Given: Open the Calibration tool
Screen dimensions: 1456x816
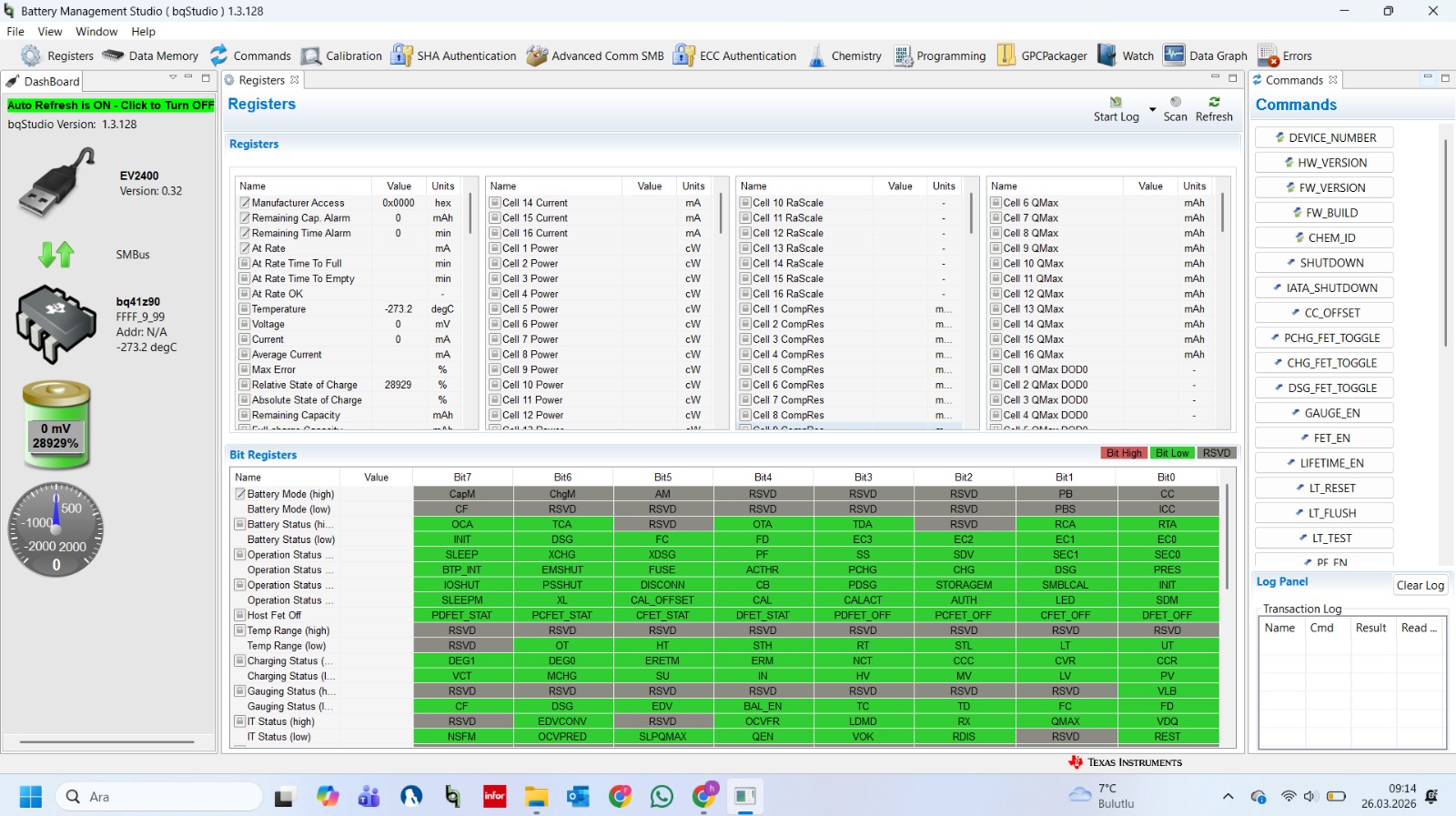Looking at the screenshot, I should tap(311, 55).
